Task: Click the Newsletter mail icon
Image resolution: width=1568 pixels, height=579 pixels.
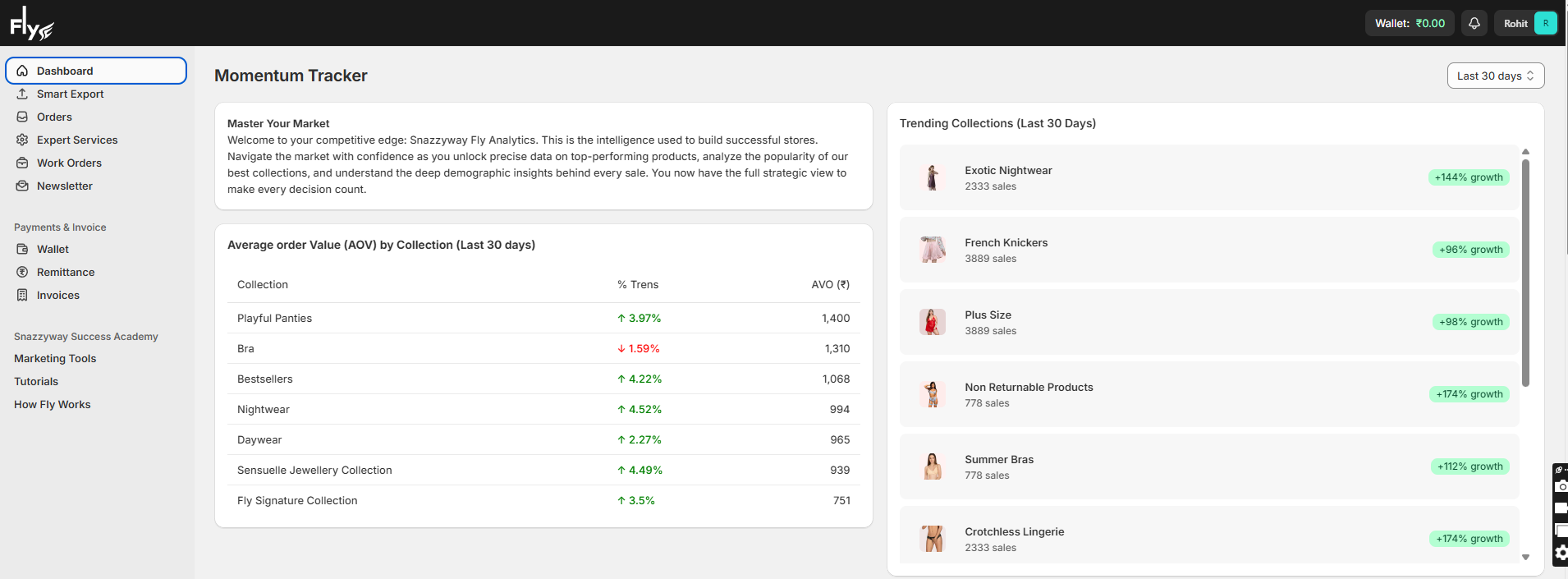Action: (x=22, y=186)
